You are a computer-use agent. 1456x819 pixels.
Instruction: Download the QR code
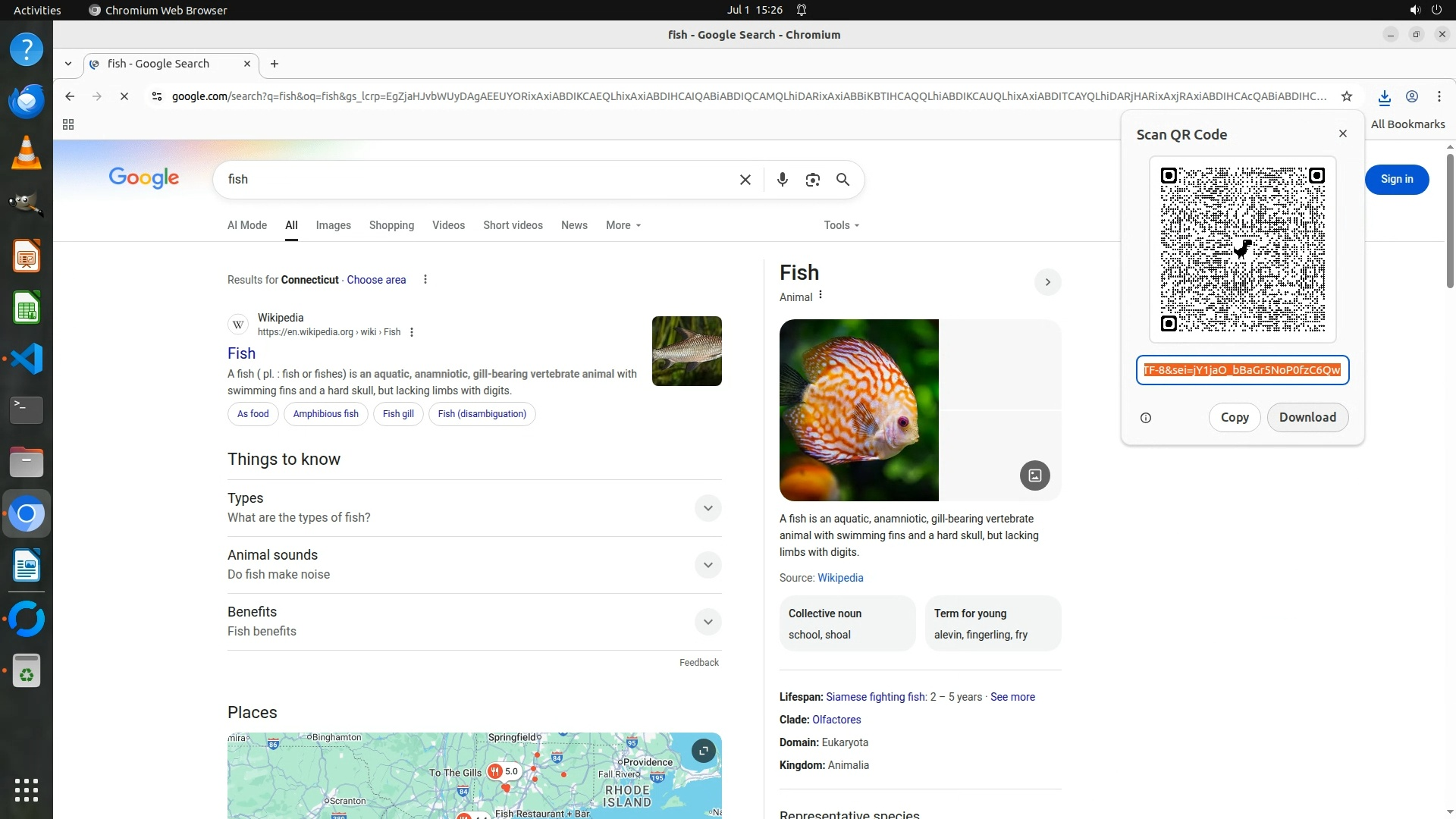[1307, 417]
